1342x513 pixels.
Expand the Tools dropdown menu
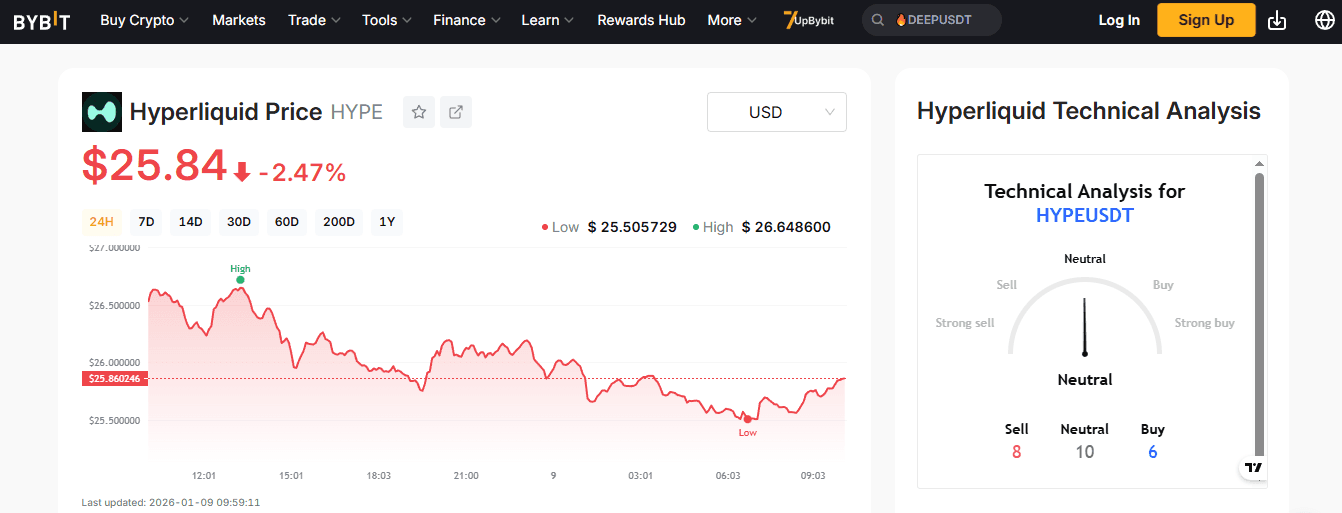pos(387,20)
